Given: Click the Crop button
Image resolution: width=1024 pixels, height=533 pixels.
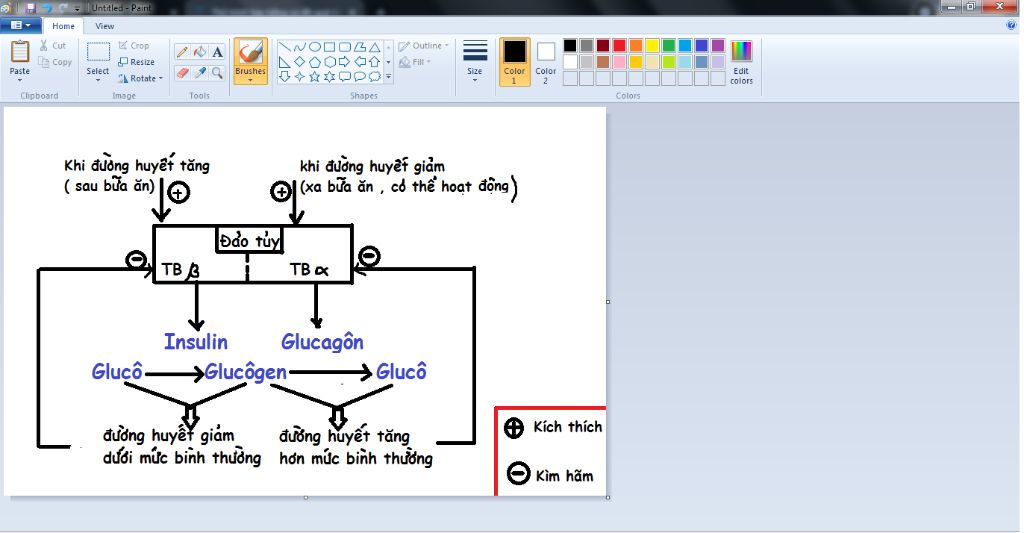Looking at the screenshot, I should (134, 46).
